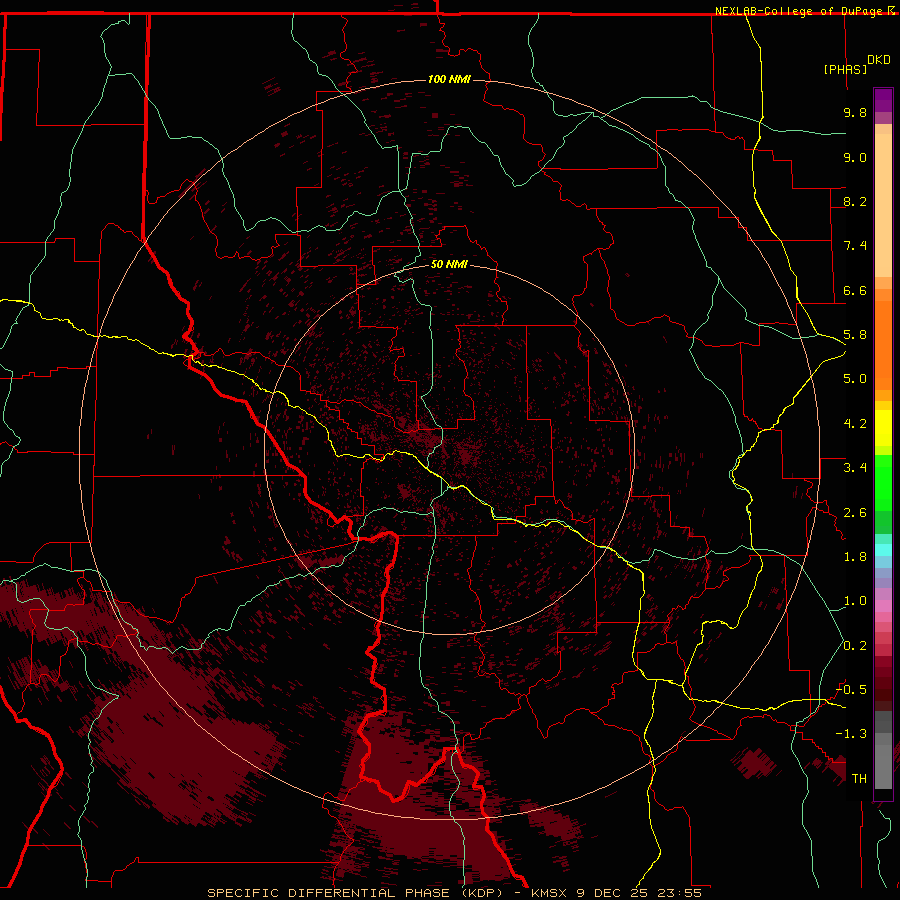Click the 8.2 scale value
The image size is (900, 900).
(855, 201)
